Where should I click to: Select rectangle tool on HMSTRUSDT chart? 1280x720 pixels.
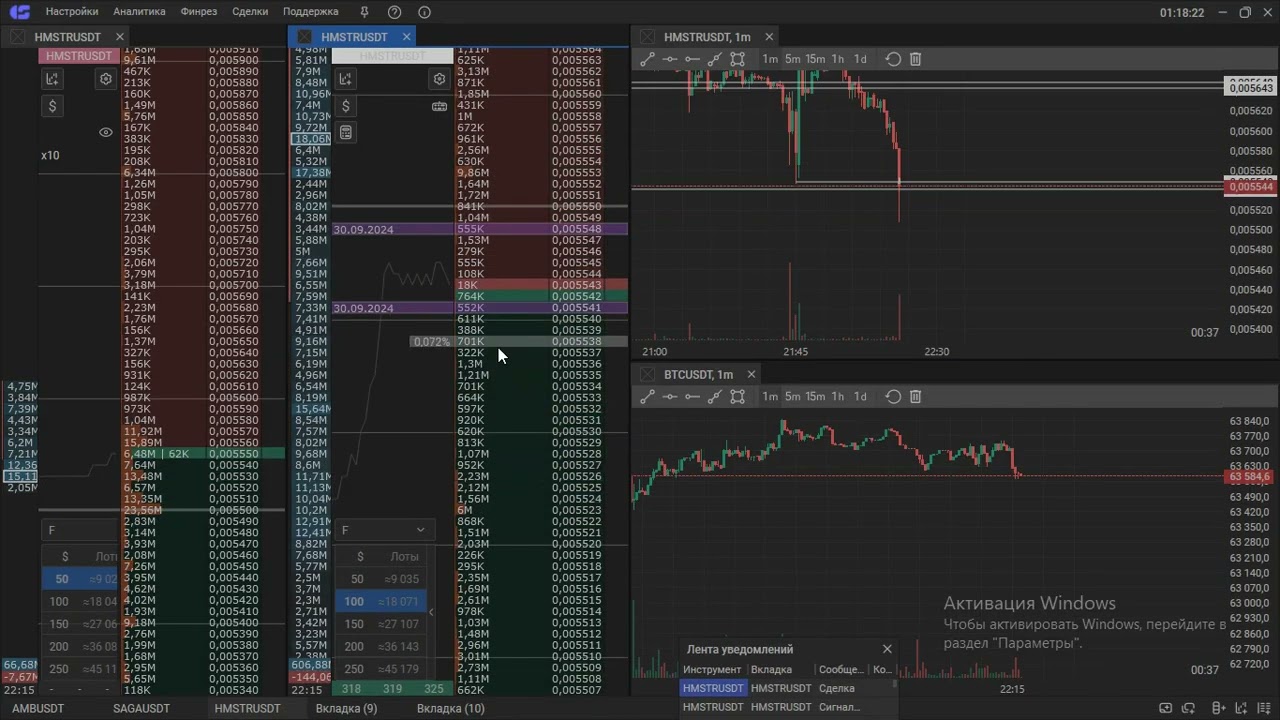pyautogui.click(x=737, y=59)
